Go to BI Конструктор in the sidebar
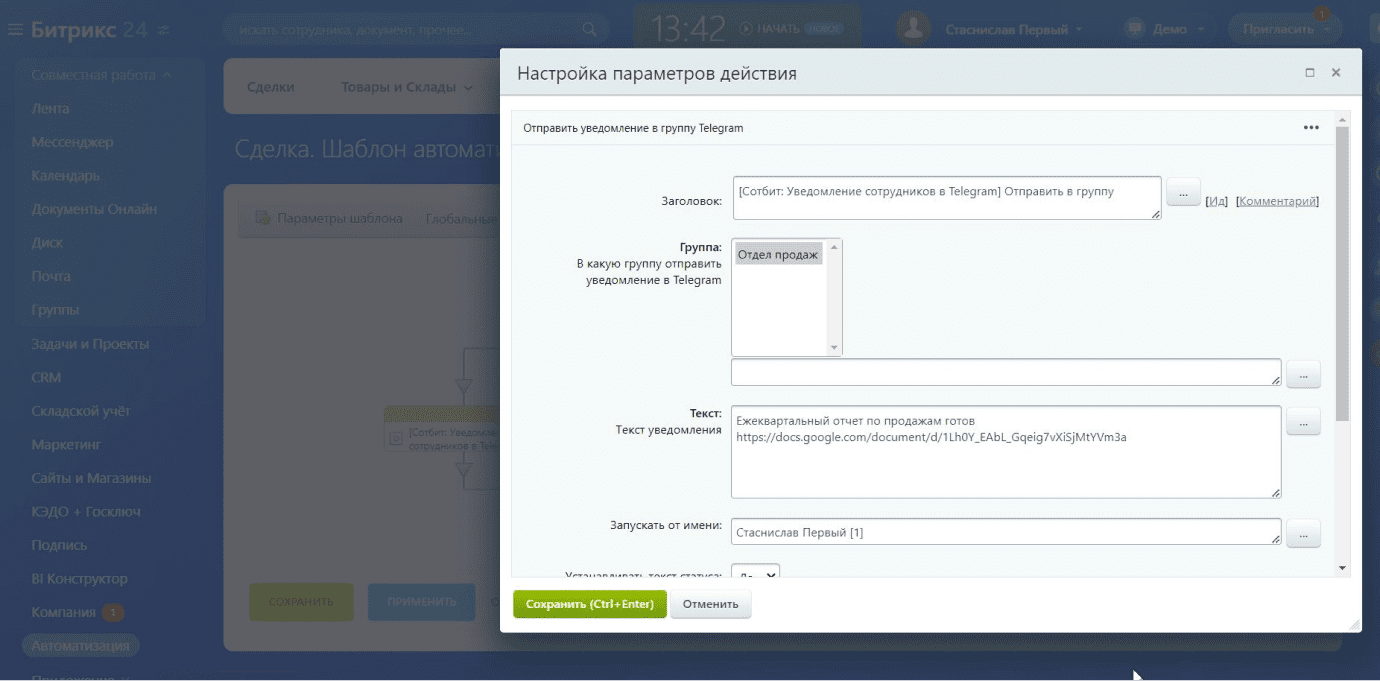Image resolution: width=1380 pixels, height=681 pixels. click(x=79, y=578)
